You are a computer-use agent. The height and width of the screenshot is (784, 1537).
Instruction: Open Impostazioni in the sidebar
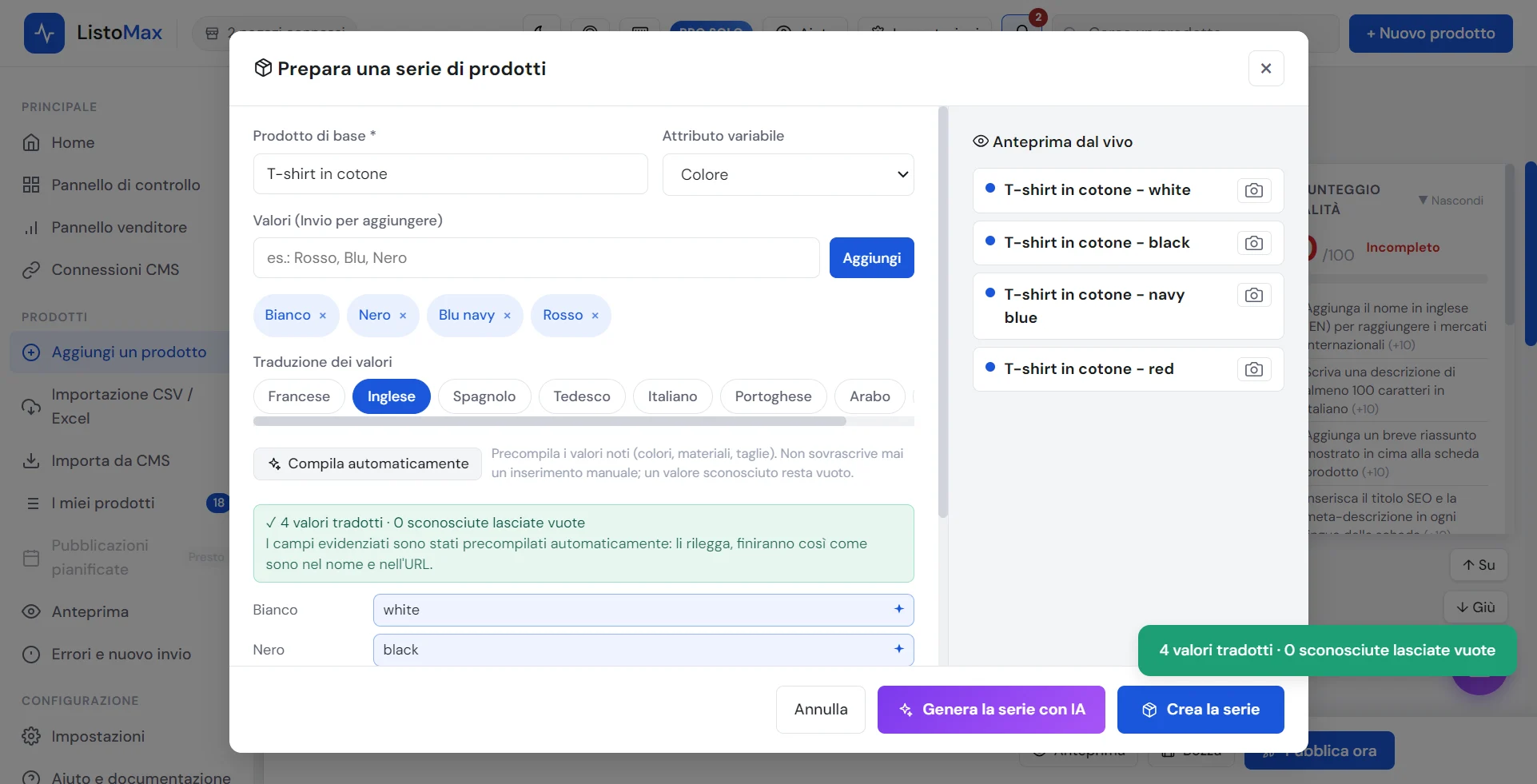(120, 736)
